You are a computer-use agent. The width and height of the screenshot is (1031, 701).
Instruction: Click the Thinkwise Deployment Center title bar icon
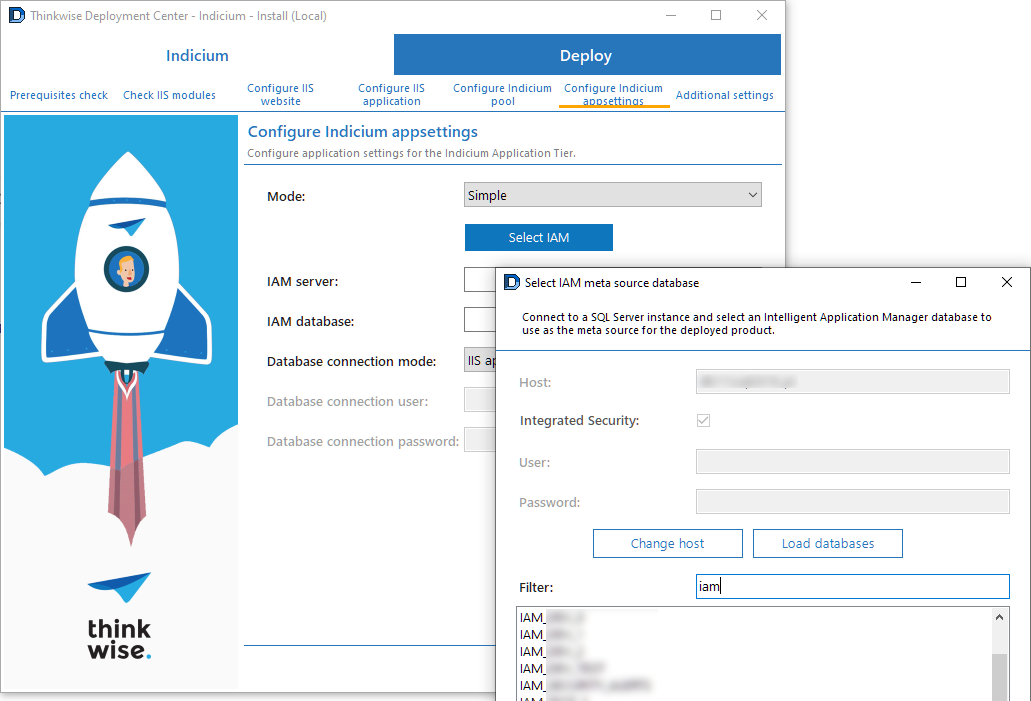[16, 15]
